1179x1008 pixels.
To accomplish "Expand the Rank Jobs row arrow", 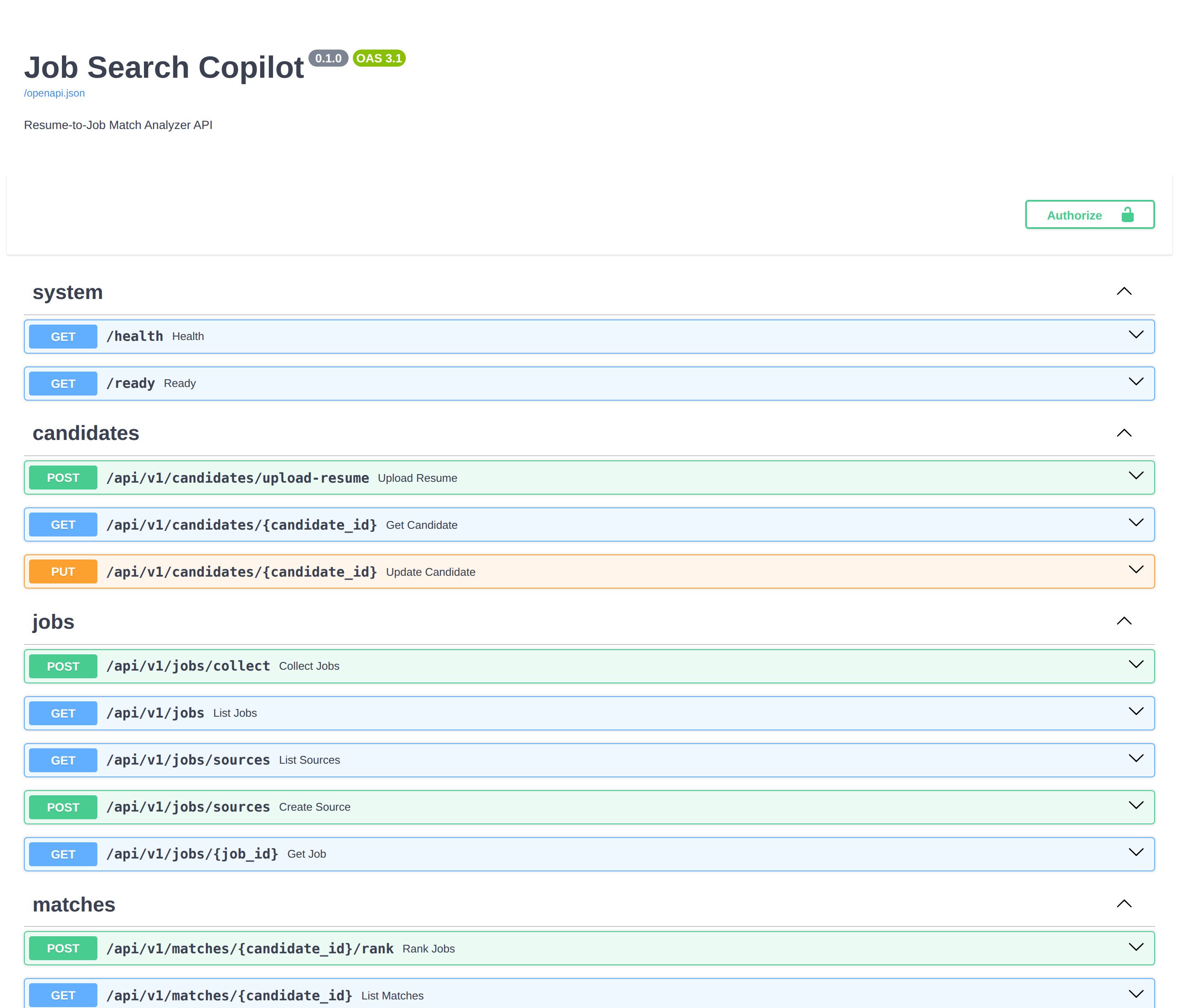I will pos(1136,947).
